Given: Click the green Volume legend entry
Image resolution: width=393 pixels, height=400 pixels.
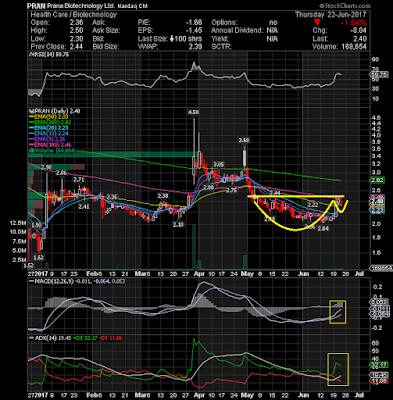Looking at the screenshot, I should point(50,150).
